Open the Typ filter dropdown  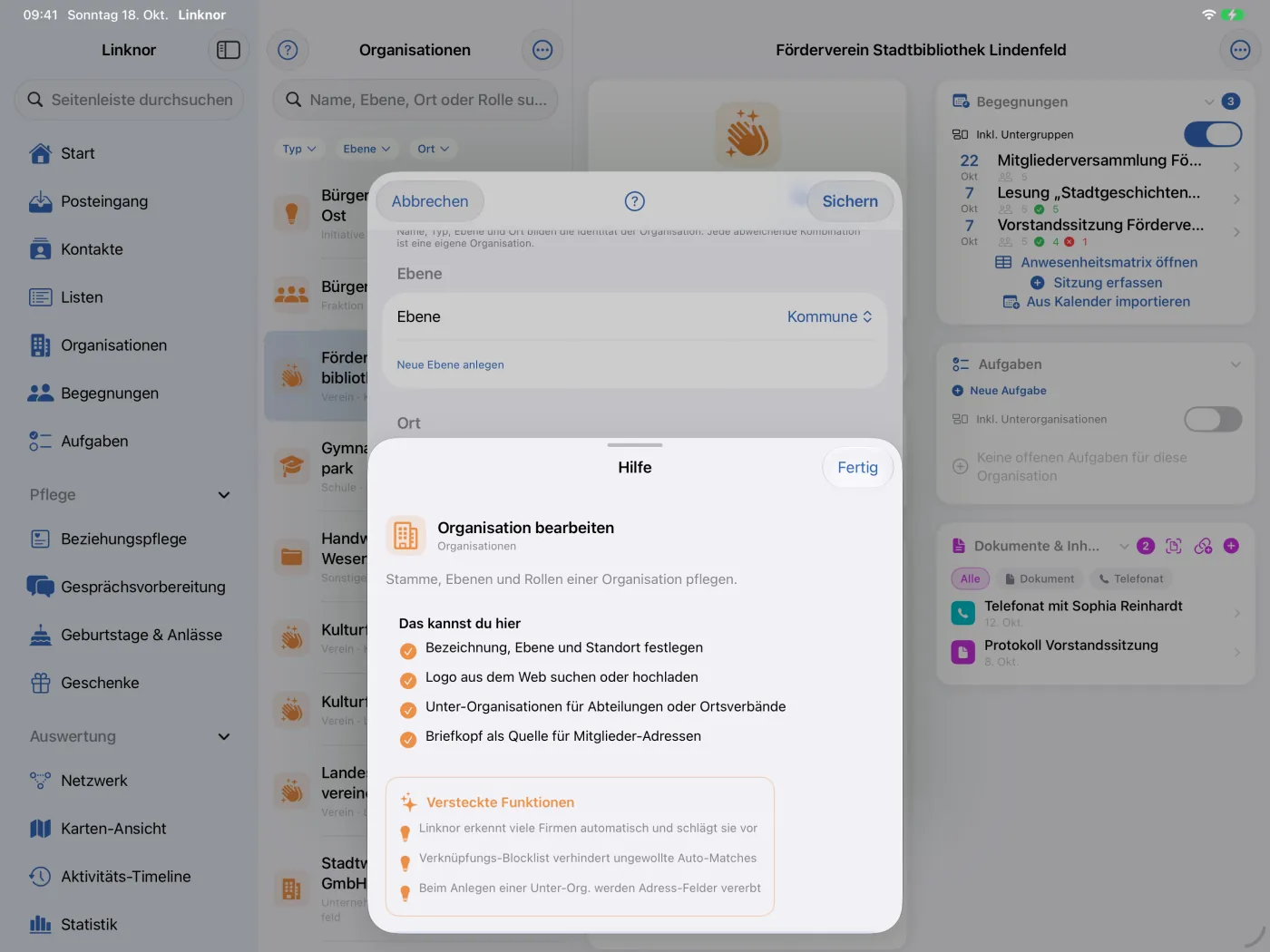pos(298,149)
